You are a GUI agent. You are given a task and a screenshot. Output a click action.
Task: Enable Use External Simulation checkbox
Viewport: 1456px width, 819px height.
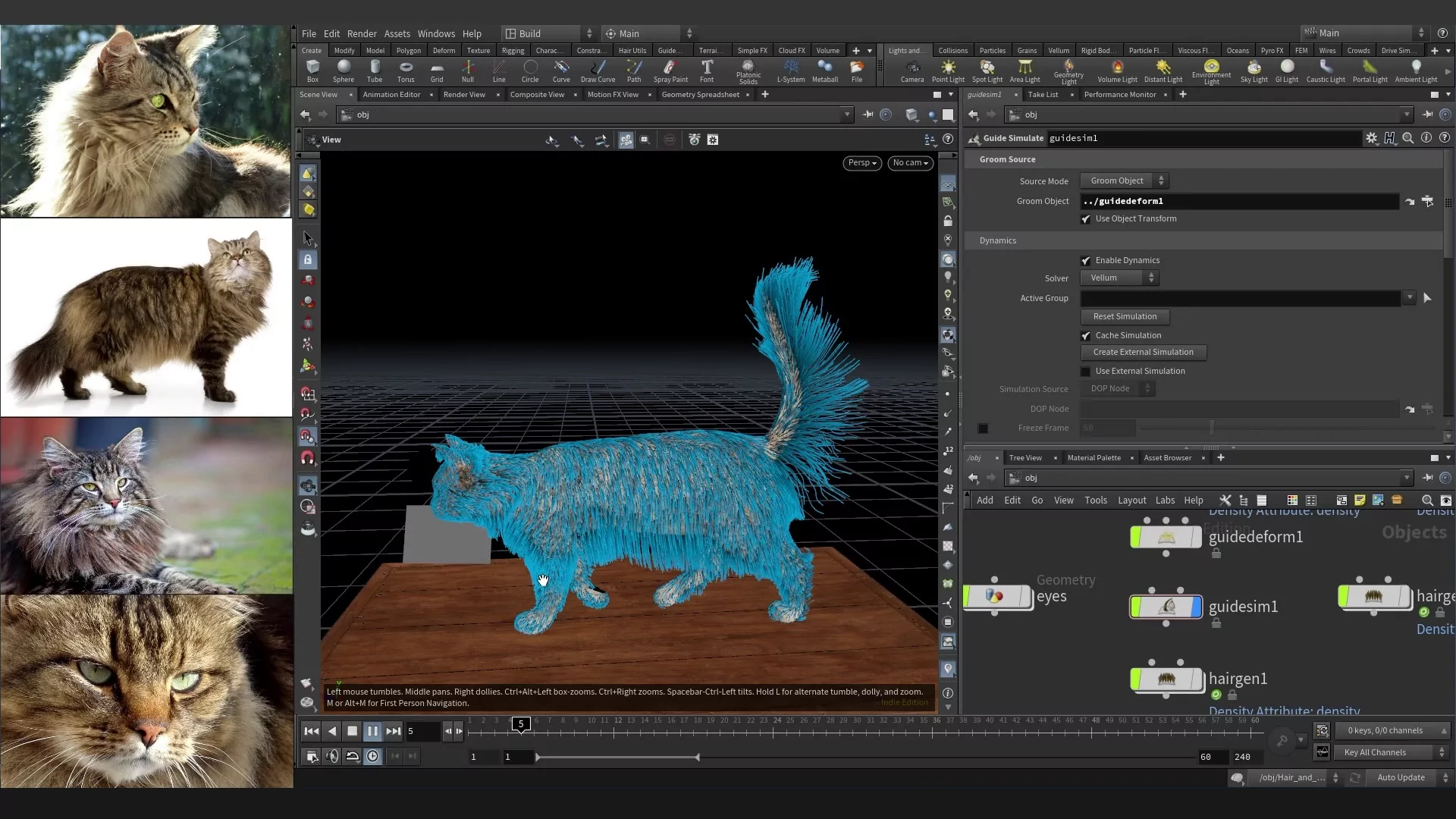point(1086,372)
